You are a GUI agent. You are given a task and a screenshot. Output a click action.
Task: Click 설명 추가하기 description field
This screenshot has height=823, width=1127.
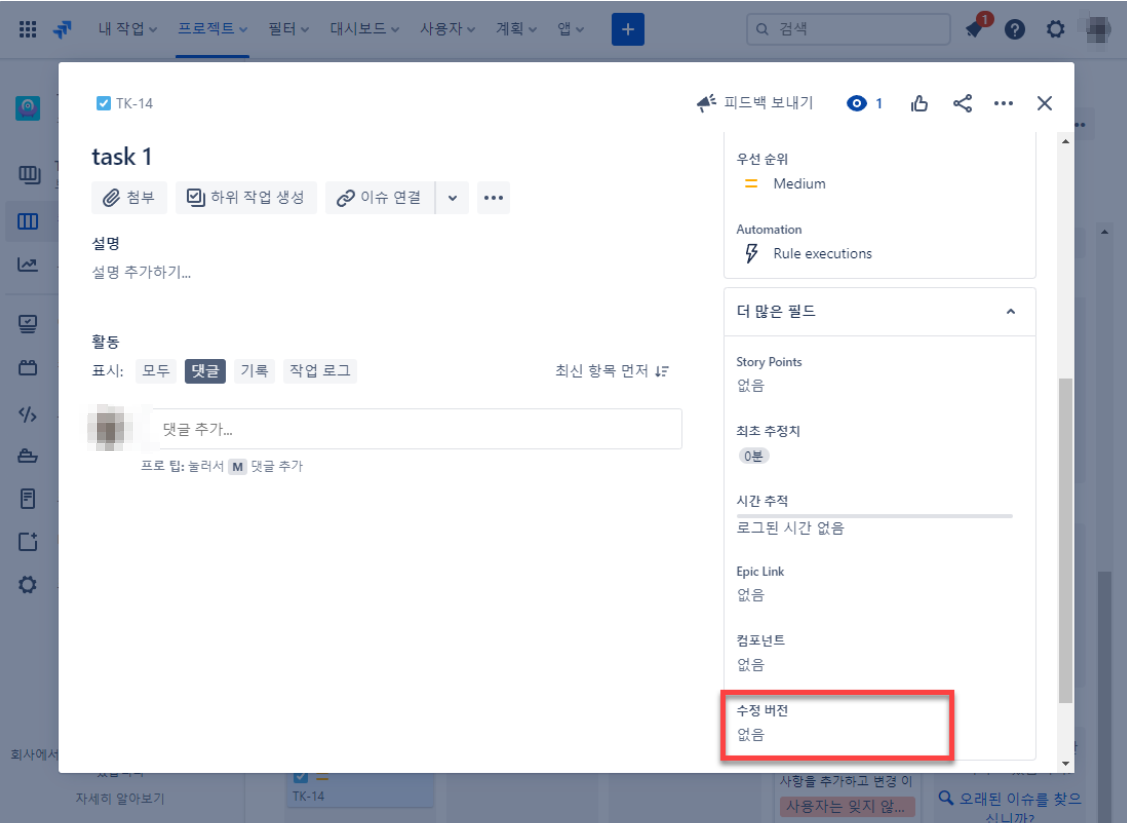tap(142, 272)
